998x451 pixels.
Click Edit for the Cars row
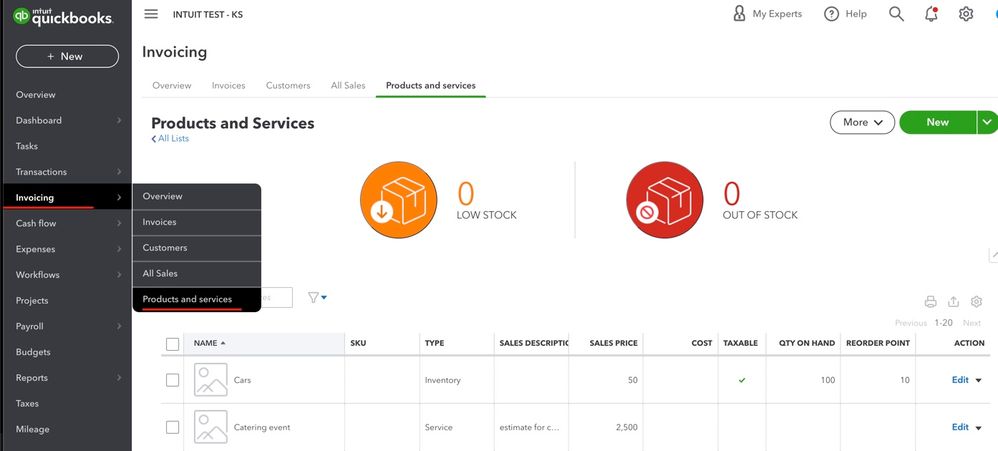[960, 380]
